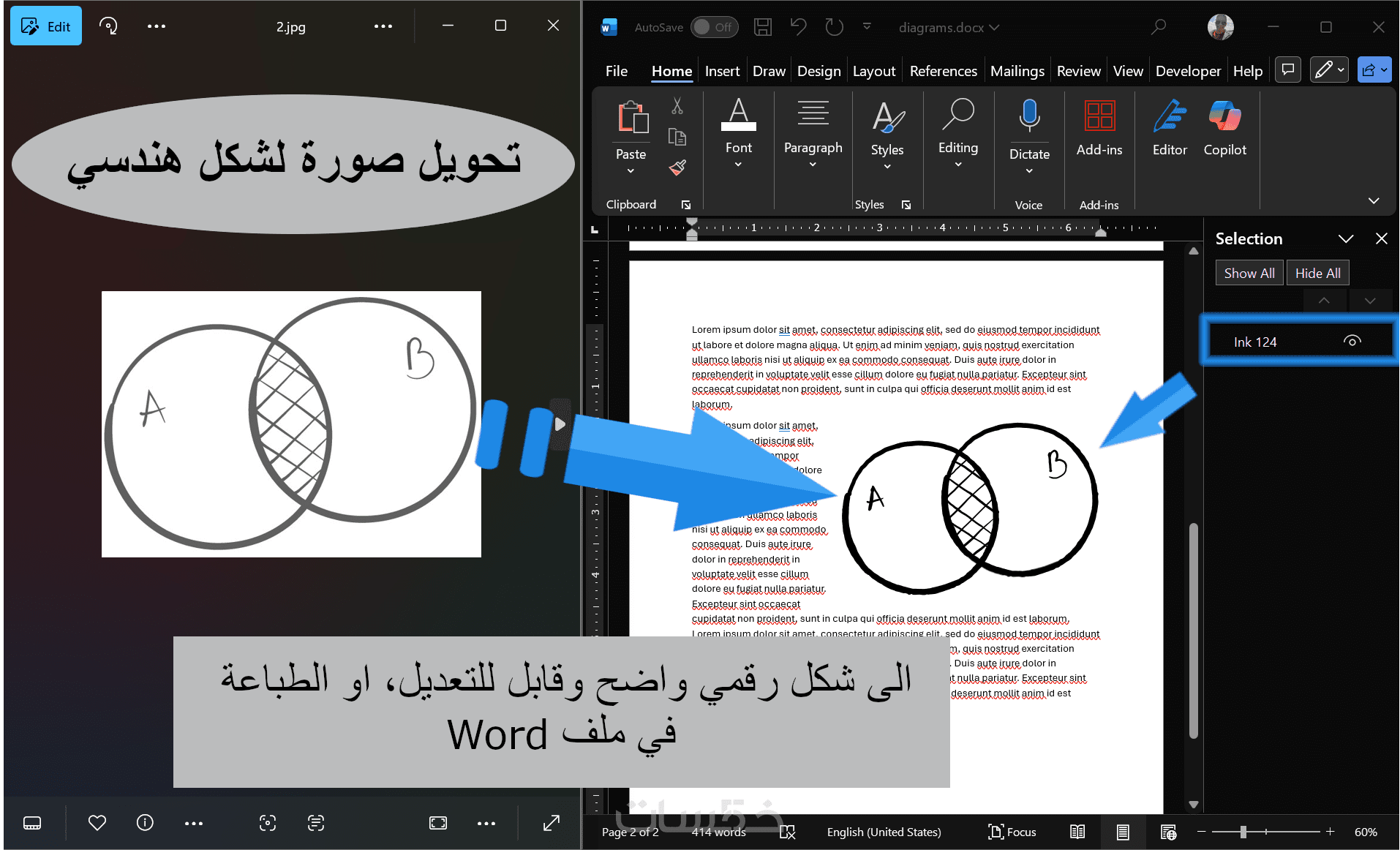
Task: Click the Edit button in Photos
Action: [x=46, y=26]
